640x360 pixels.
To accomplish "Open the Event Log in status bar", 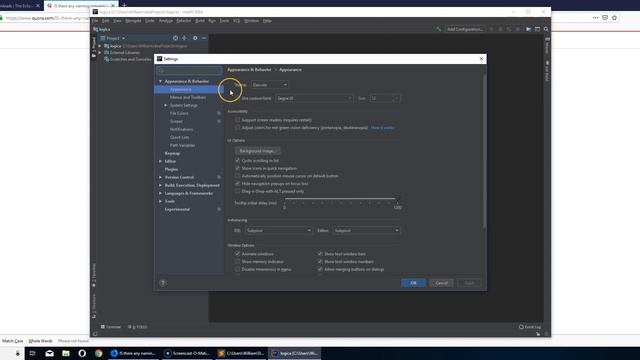I will [530, 327].
